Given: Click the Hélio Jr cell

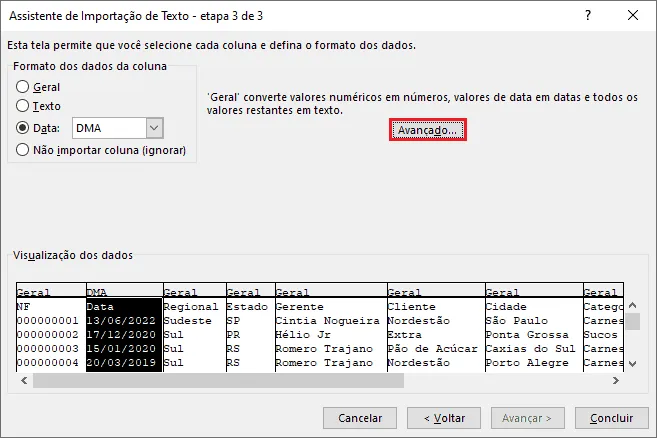Looking at the screenshot, I should [303, 334].
